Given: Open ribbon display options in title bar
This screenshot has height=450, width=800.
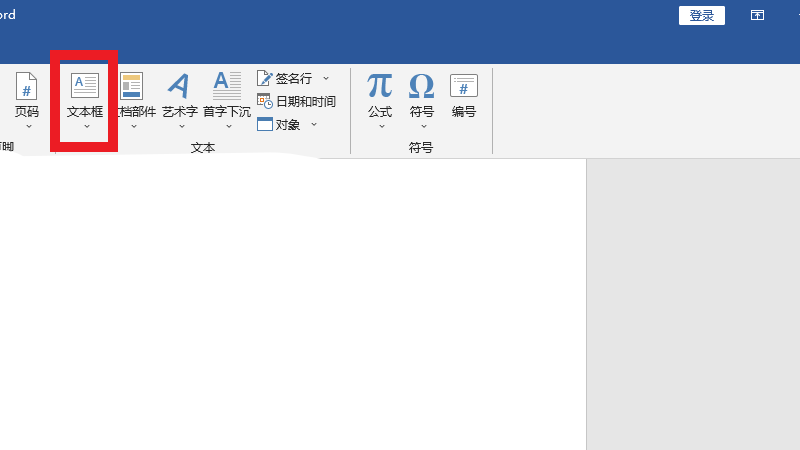Looking at the screenshot, I should tap(758, 15).
